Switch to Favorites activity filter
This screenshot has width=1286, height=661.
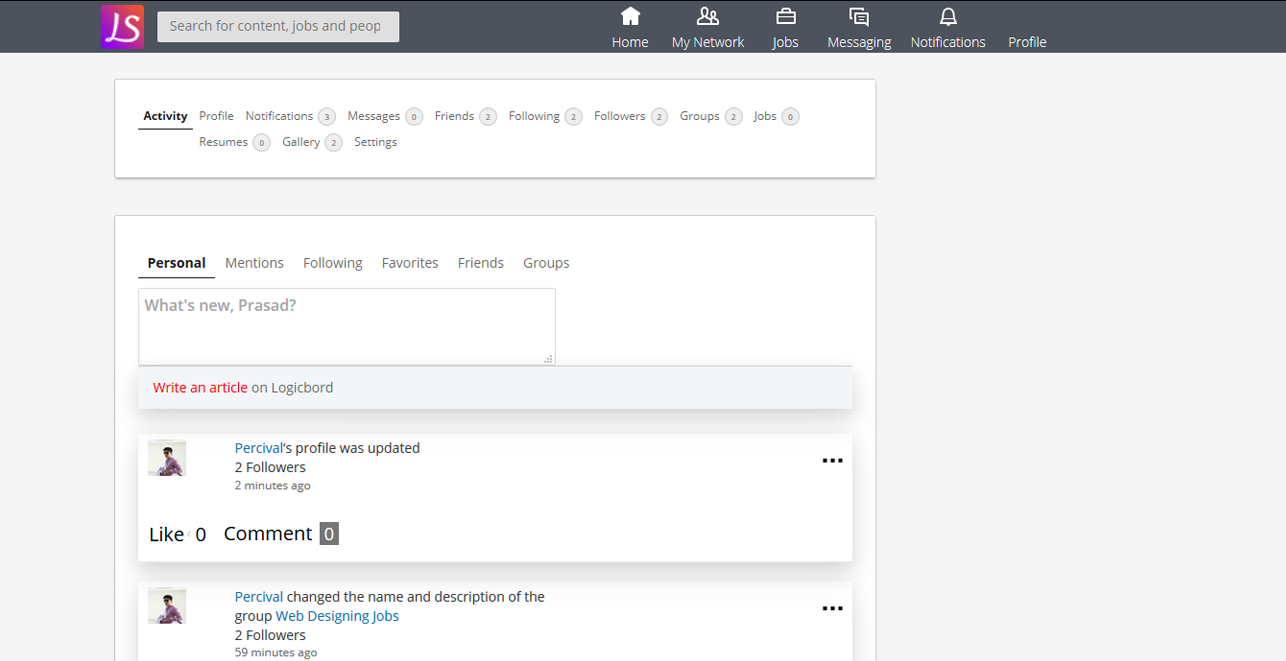[x=410, y=263]
